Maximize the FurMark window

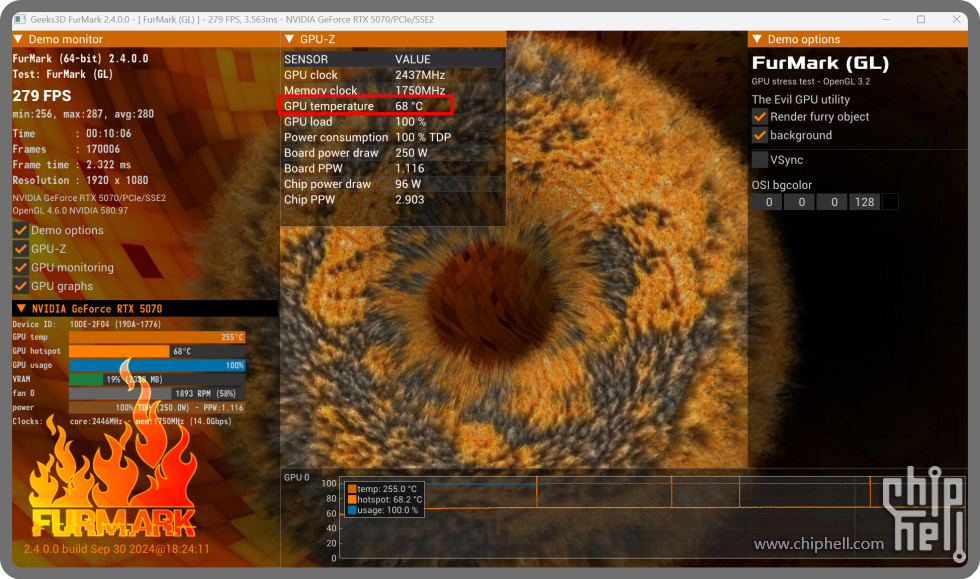tap(921, 19)
